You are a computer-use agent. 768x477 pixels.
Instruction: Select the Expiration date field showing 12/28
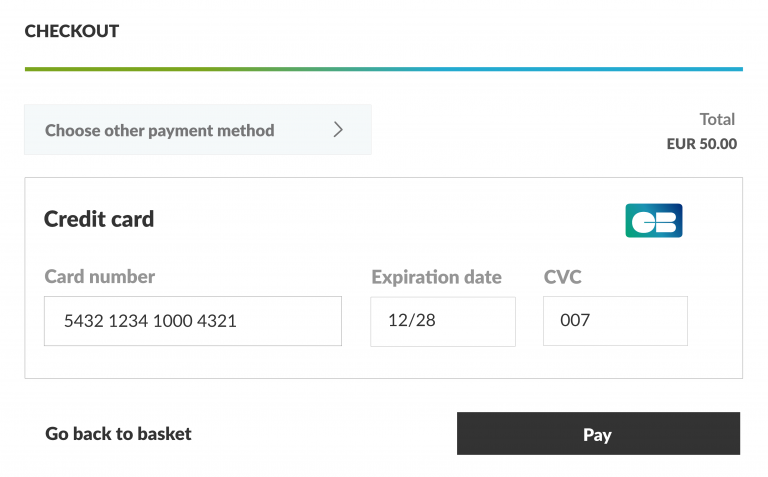(x=442, y=321)
